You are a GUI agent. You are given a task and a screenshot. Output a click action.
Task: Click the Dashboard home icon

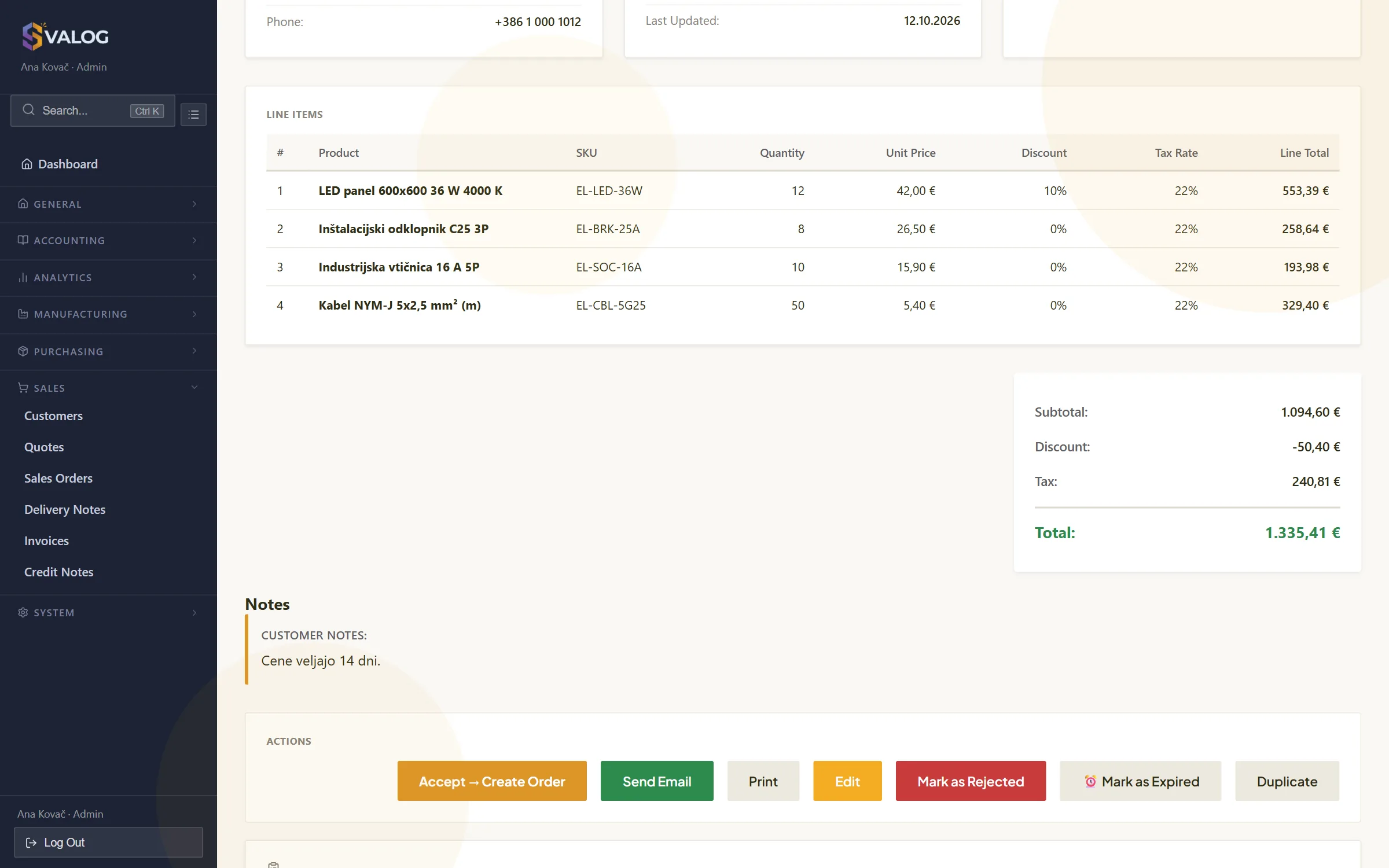[x=27, y=164]
